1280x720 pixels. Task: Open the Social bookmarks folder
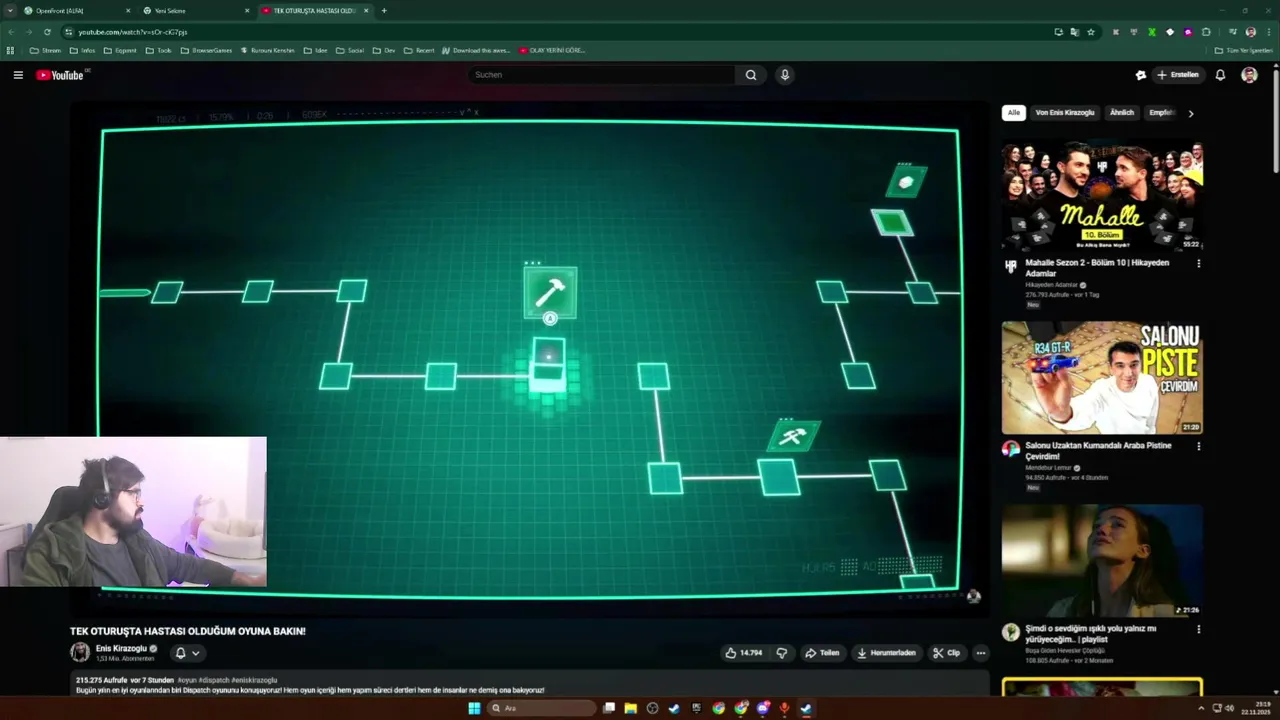point(350,50)
